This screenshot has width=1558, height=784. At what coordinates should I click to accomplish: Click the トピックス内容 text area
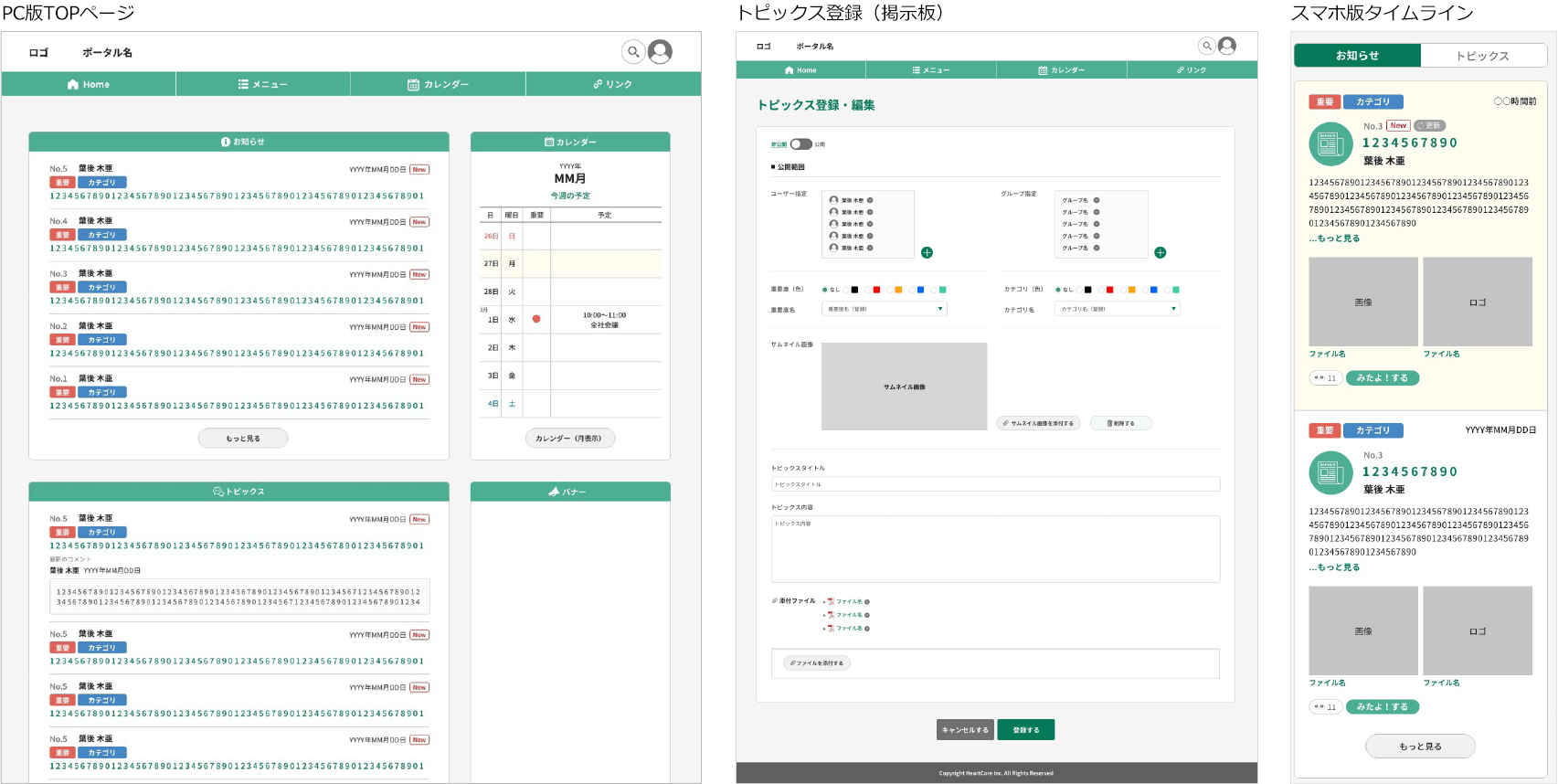[996, 549]
